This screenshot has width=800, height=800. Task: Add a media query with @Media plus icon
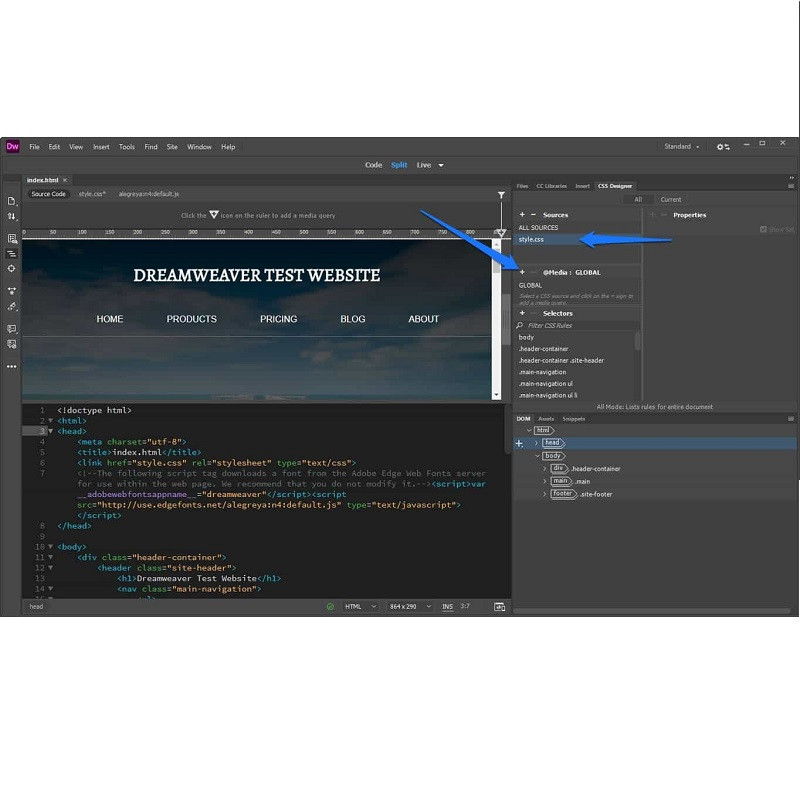[x=522, y=272]
